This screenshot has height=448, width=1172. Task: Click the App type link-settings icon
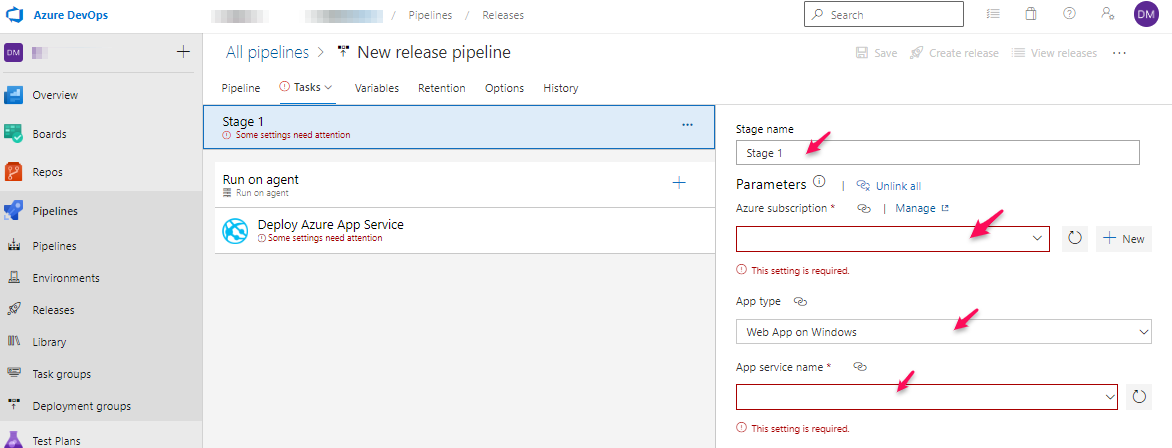tap(801, 301)
